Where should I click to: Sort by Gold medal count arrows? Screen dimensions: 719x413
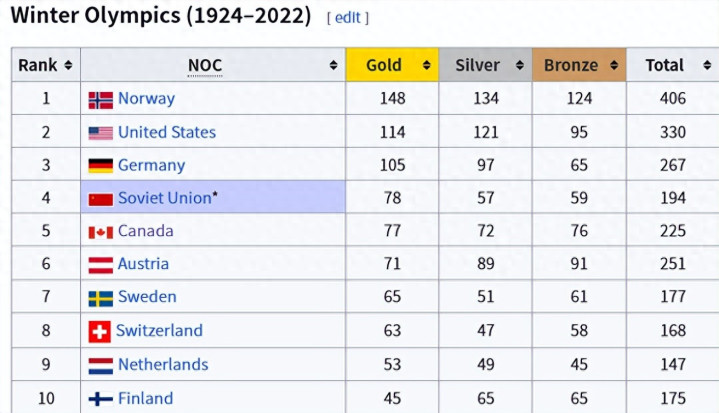[426, 66]
